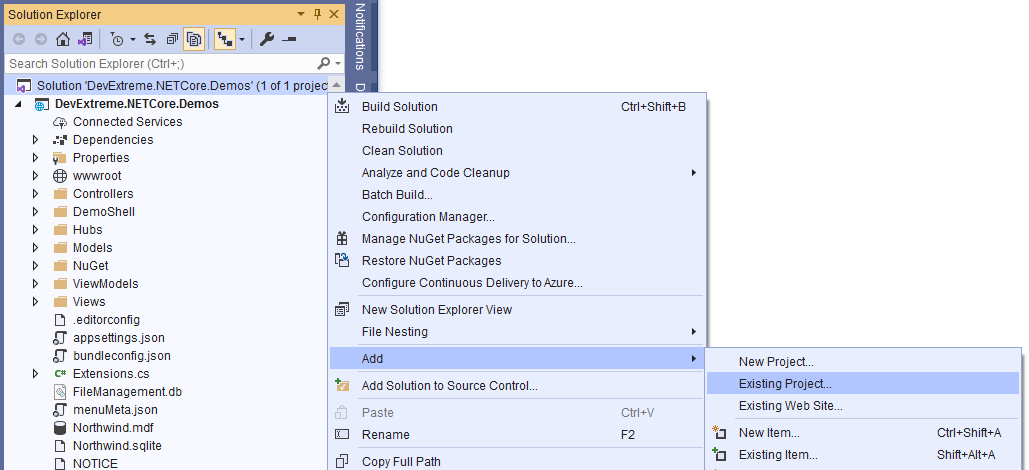
Task: Select the ViewModels folder
Action: [x=106, y=284]
